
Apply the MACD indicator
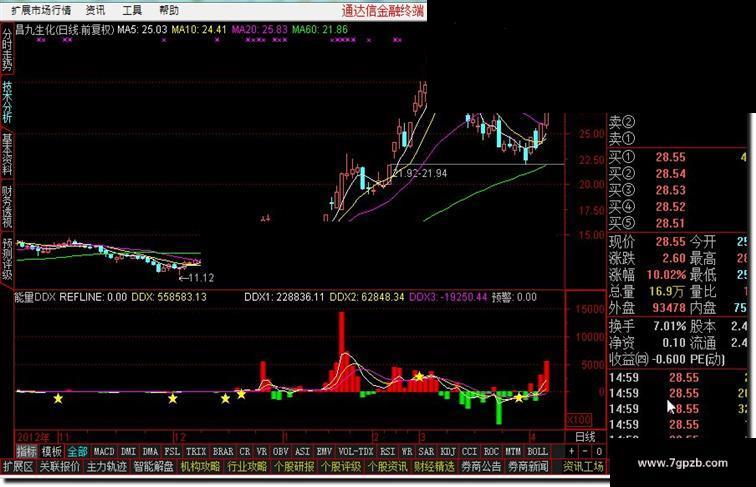pos(104,452)
